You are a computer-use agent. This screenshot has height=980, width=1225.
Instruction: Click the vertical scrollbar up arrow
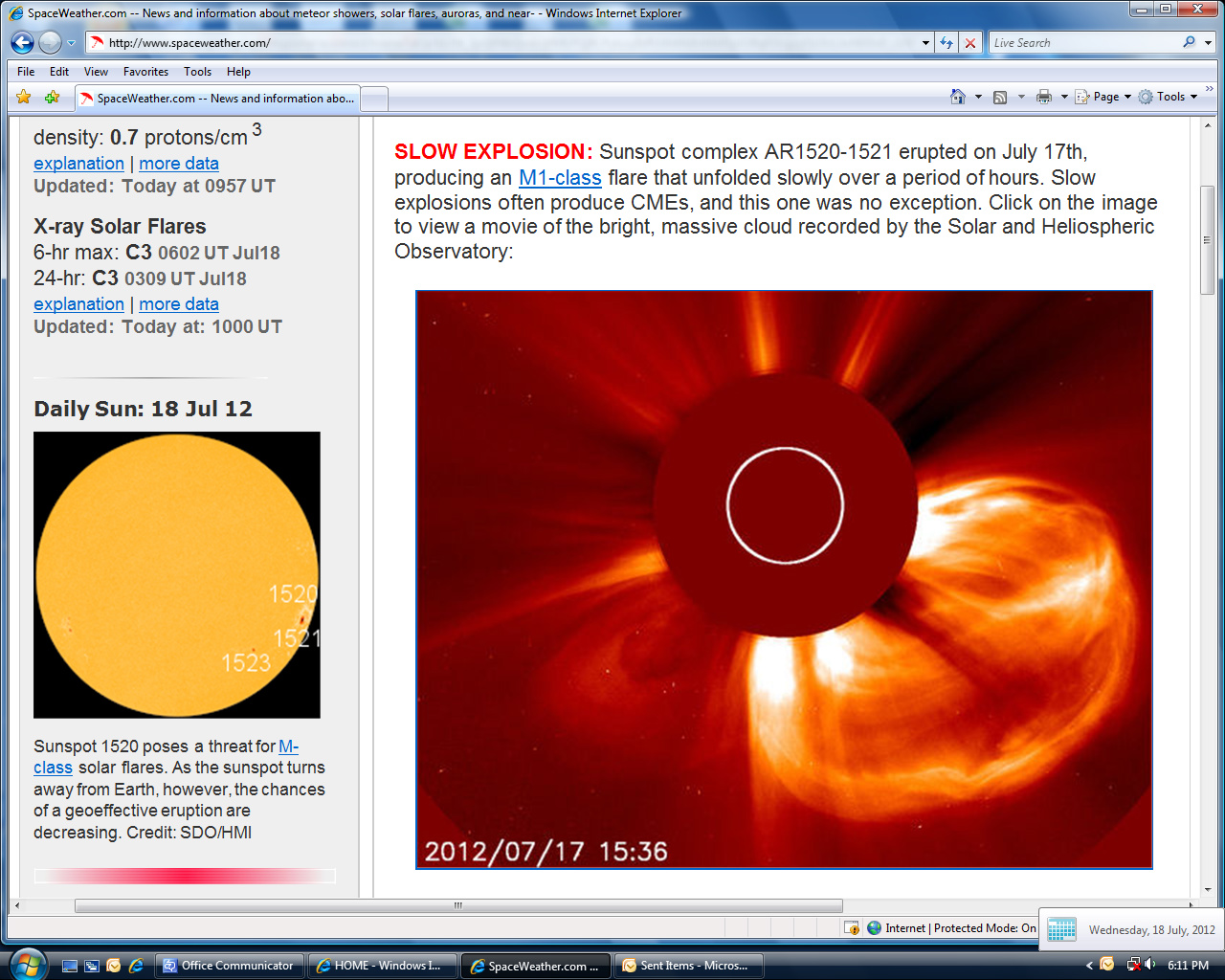[x=1208, y=124]
